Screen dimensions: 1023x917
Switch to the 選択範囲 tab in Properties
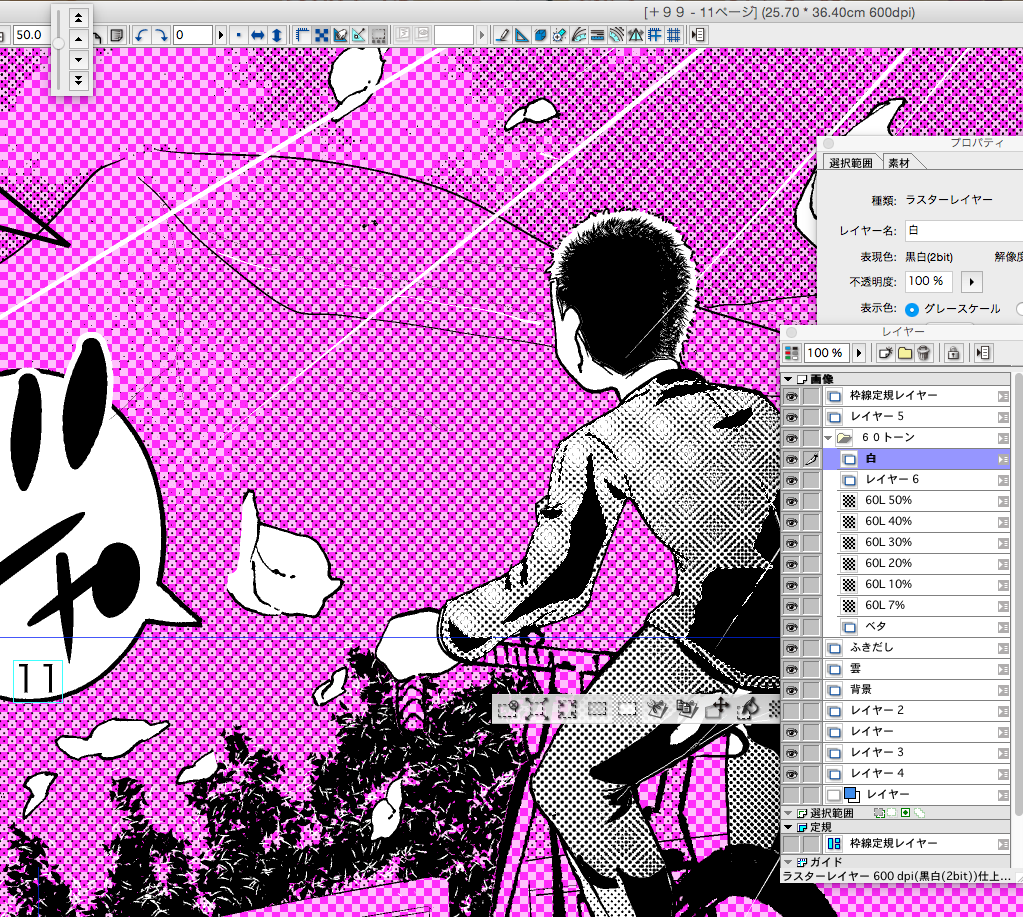click(x=850, y=163)
